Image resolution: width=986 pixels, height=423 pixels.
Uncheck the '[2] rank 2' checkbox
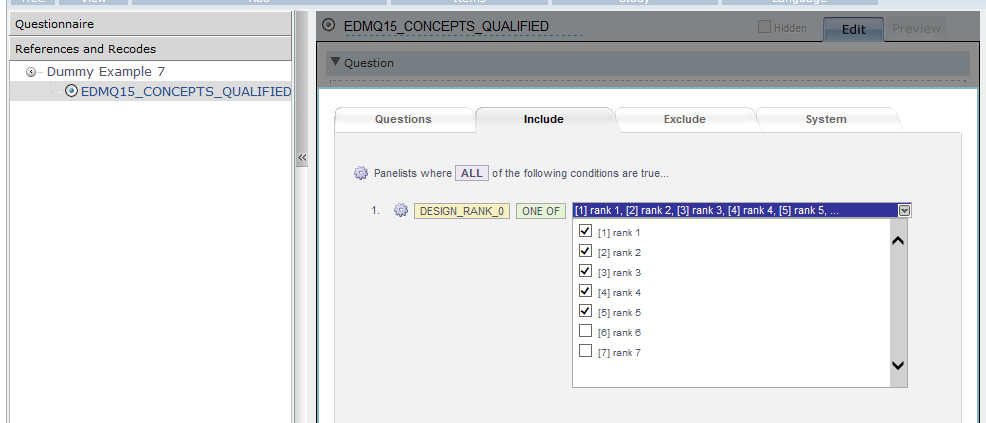point(585,251)
